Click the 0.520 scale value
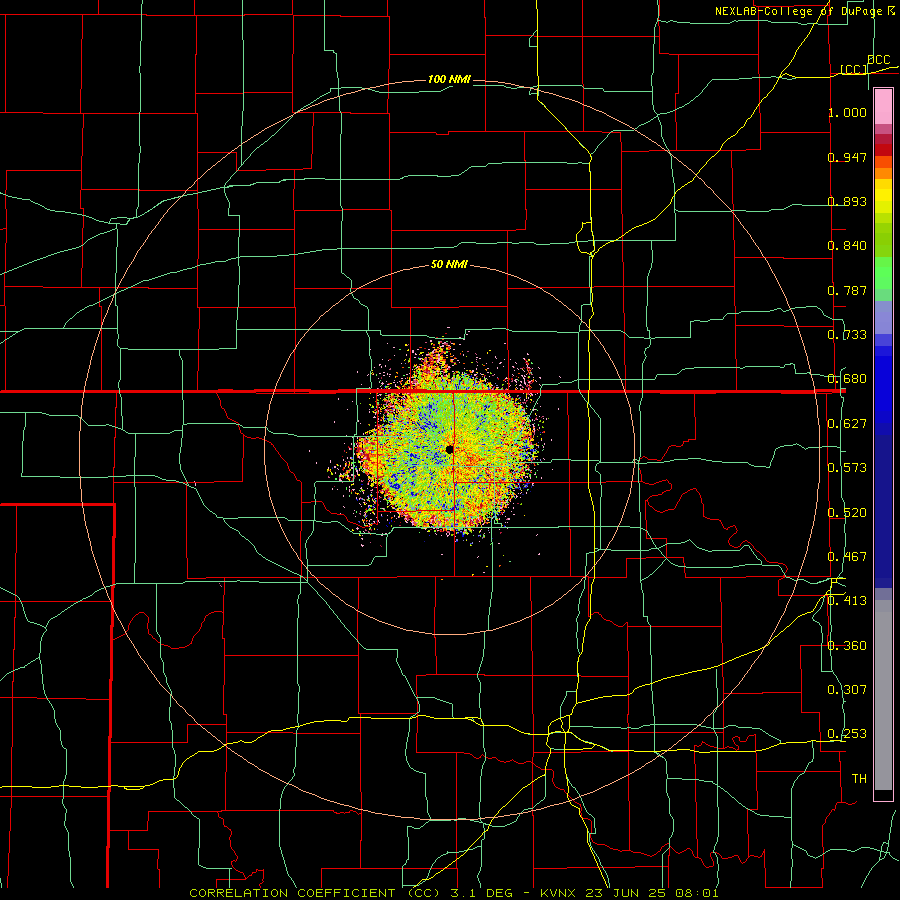 coord(847,513)
